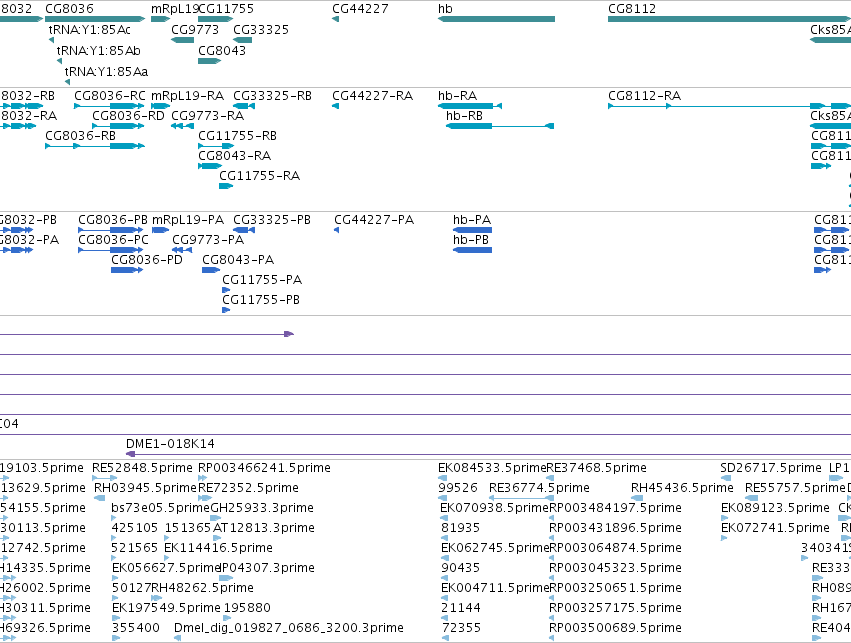Click RP003045323.5prime EST label
Screen dimensions: 851x643
[x=615, y=568]
